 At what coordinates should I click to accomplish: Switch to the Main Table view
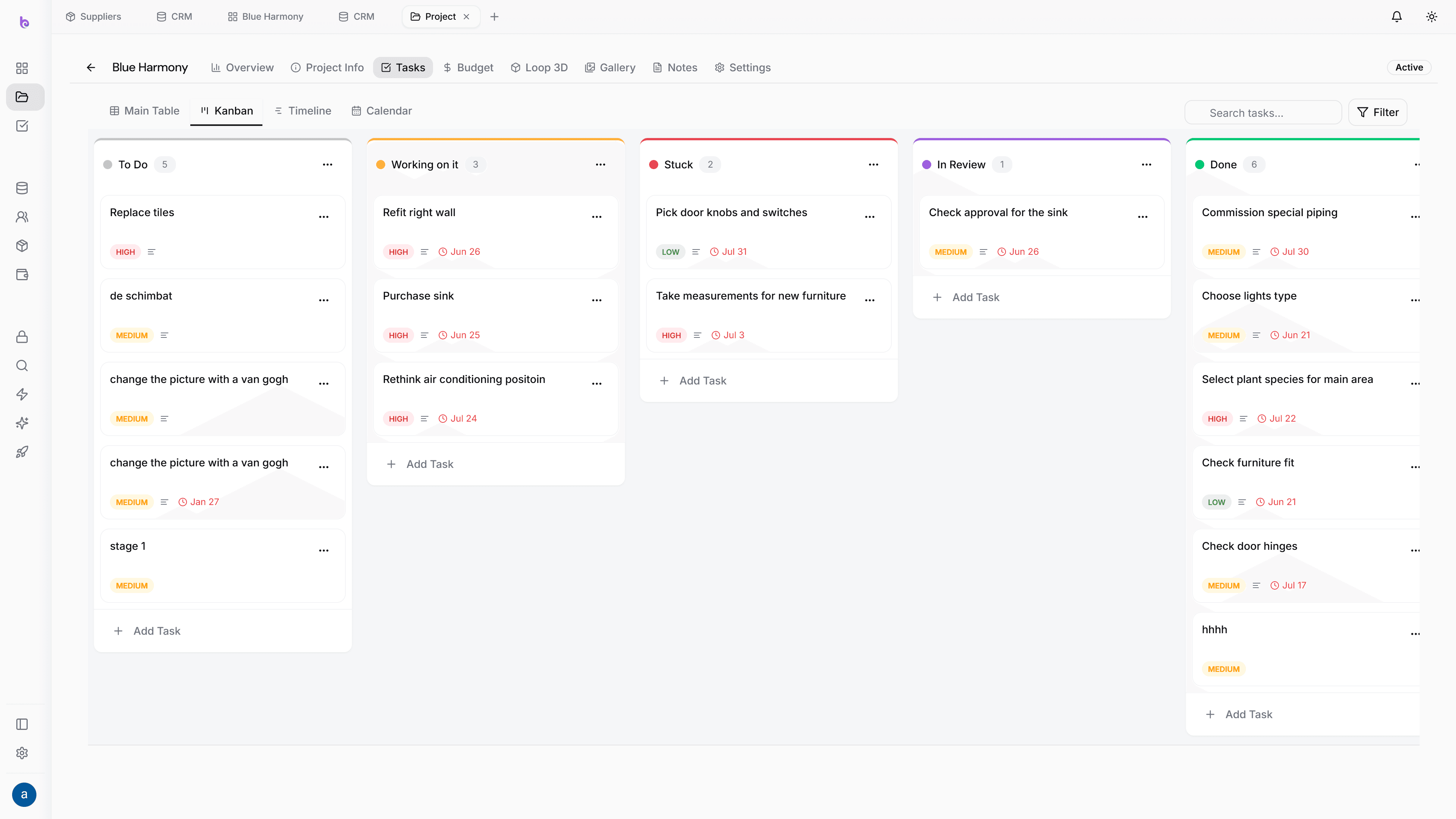[145, 111]
